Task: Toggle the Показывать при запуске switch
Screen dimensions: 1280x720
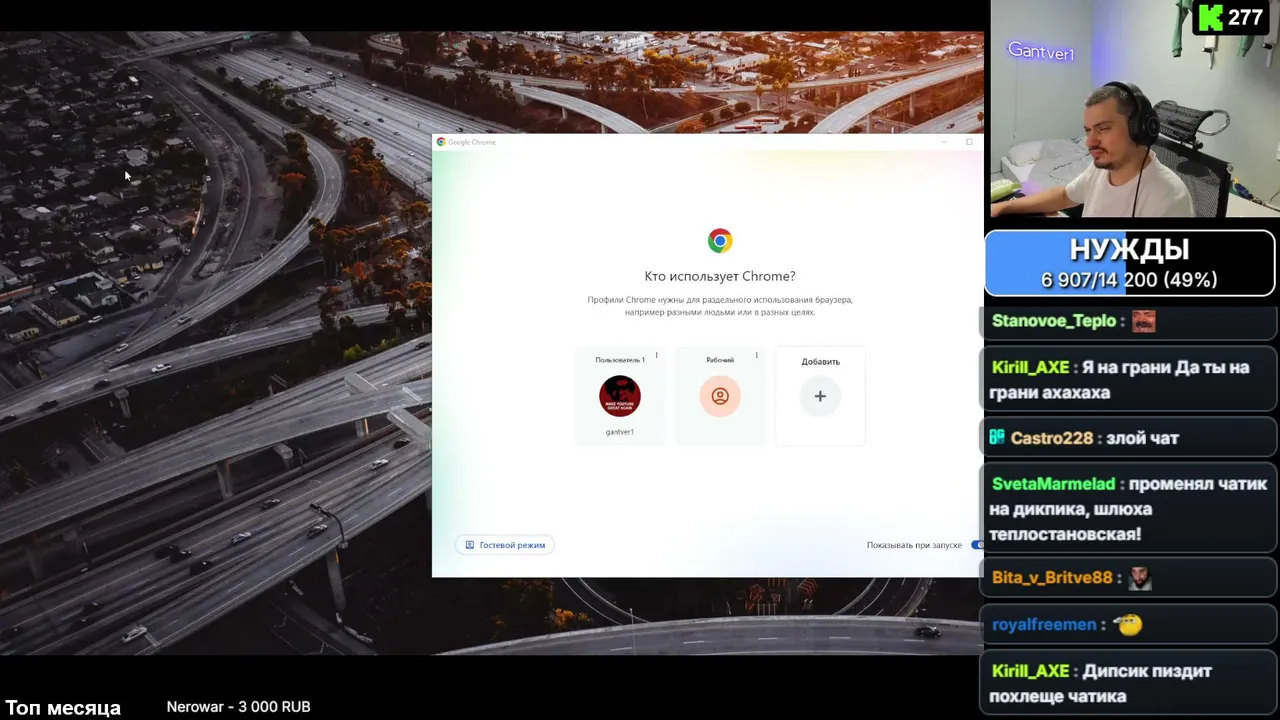Action: 977,545
